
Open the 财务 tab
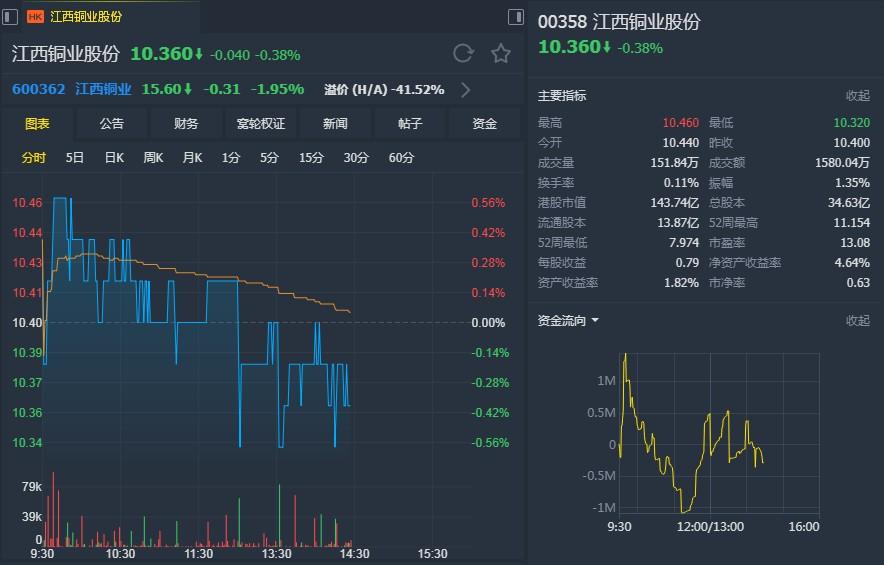[186, 124]
